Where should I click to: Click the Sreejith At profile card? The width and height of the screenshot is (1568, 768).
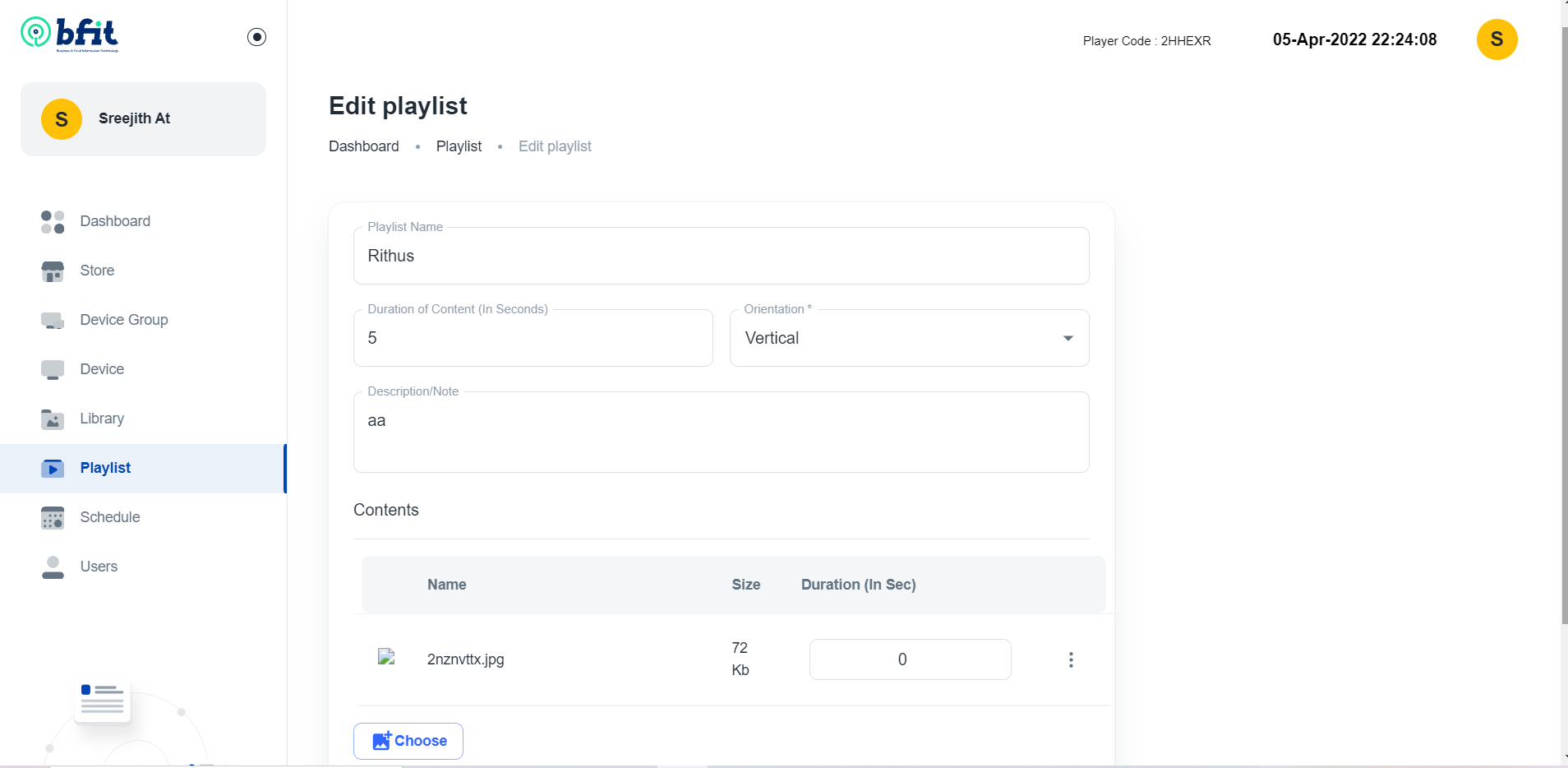pyautogui.click(x=143, y=119)
